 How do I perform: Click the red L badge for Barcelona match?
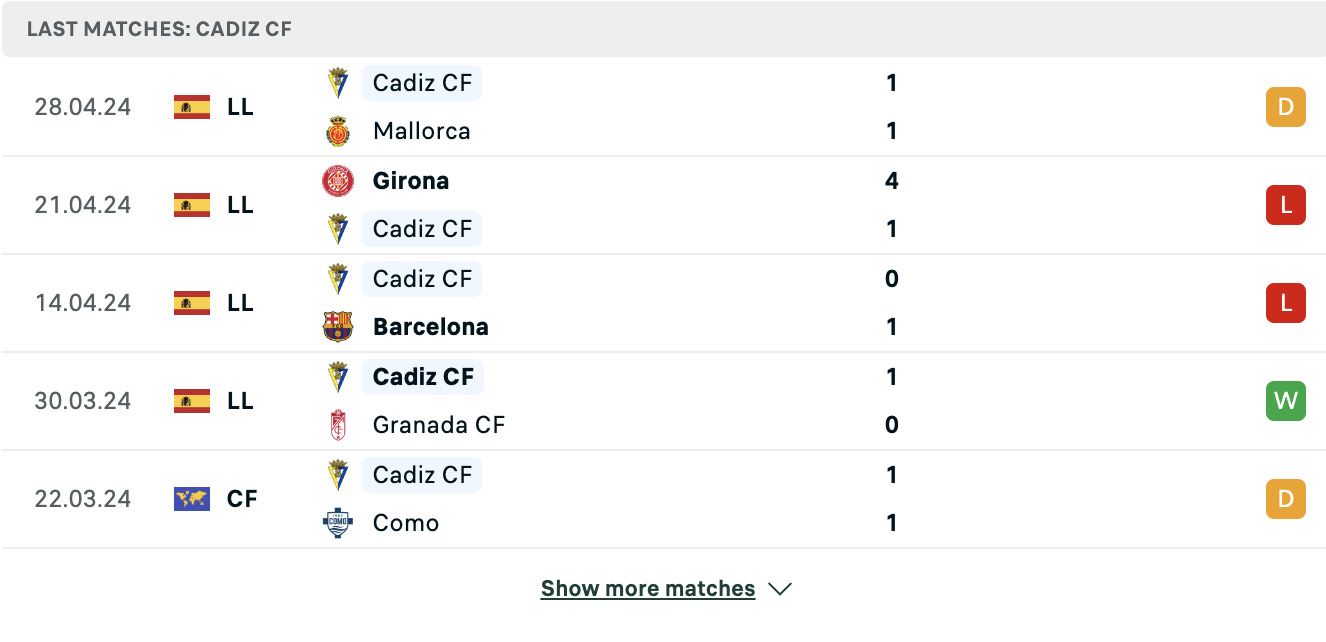pyautogui.click(x=1286, y=303)
